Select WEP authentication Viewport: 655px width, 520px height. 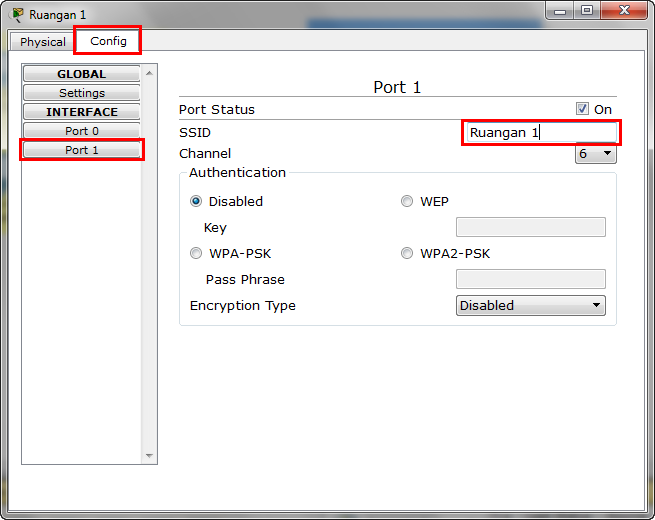point(407,201)
